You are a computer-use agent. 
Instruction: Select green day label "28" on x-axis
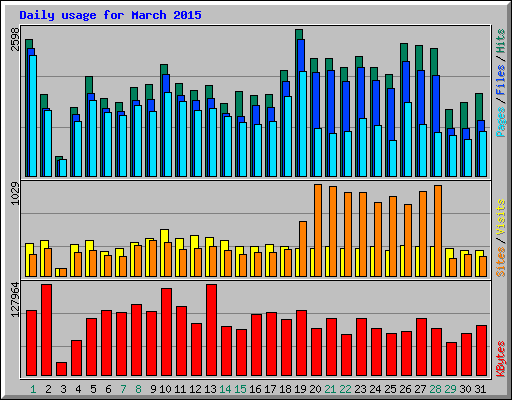click(435, 389)
